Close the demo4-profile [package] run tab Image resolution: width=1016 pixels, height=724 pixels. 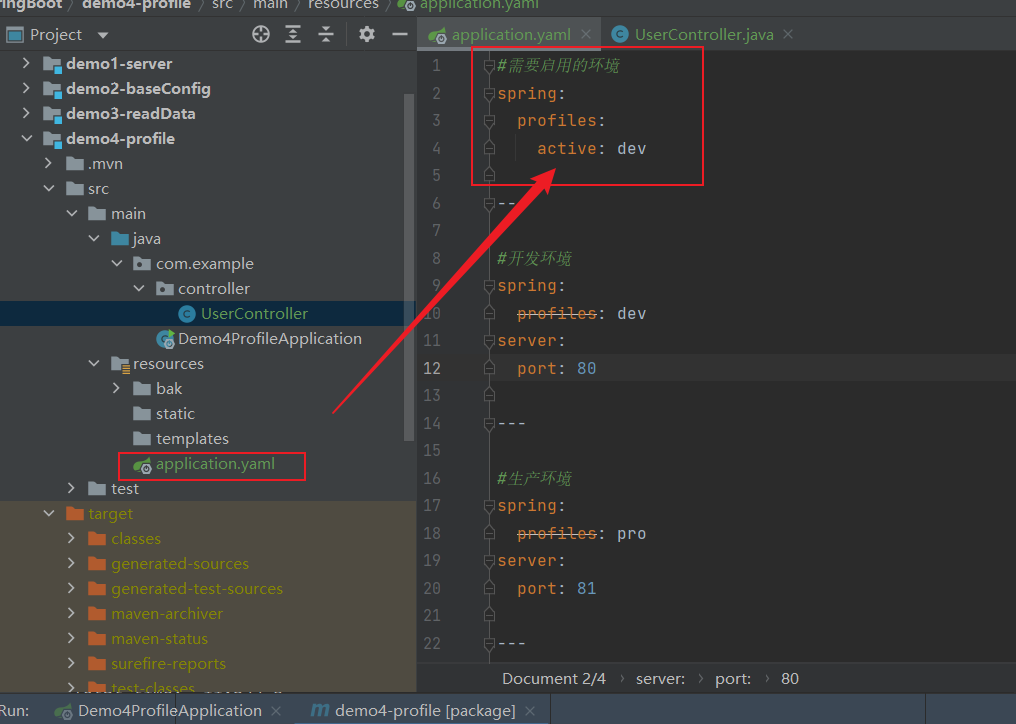(x=530, y=711)
